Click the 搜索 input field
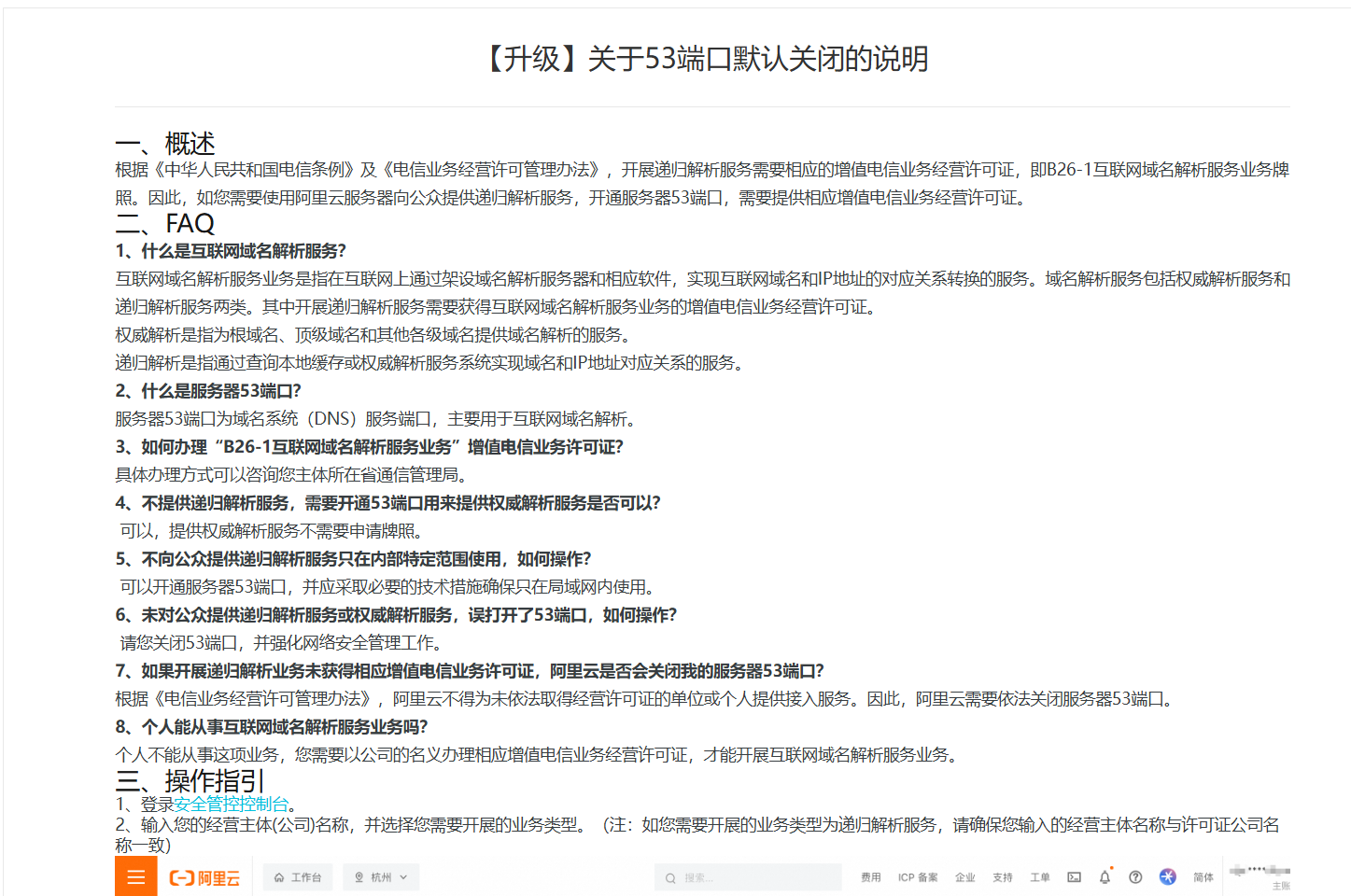This screenshot has height=896, width=1351. (x=749, y=877)
